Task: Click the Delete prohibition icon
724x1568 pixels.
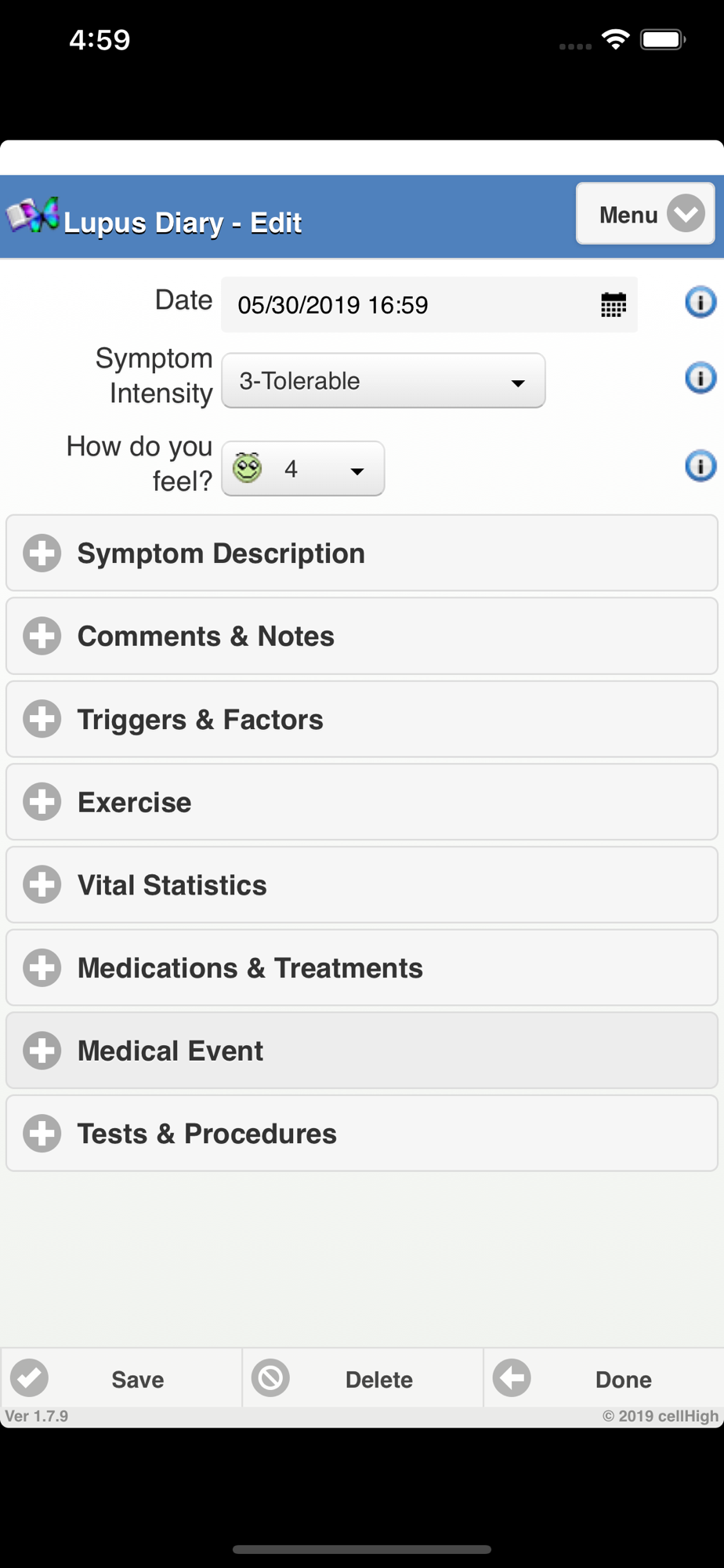Action: 270,1377
